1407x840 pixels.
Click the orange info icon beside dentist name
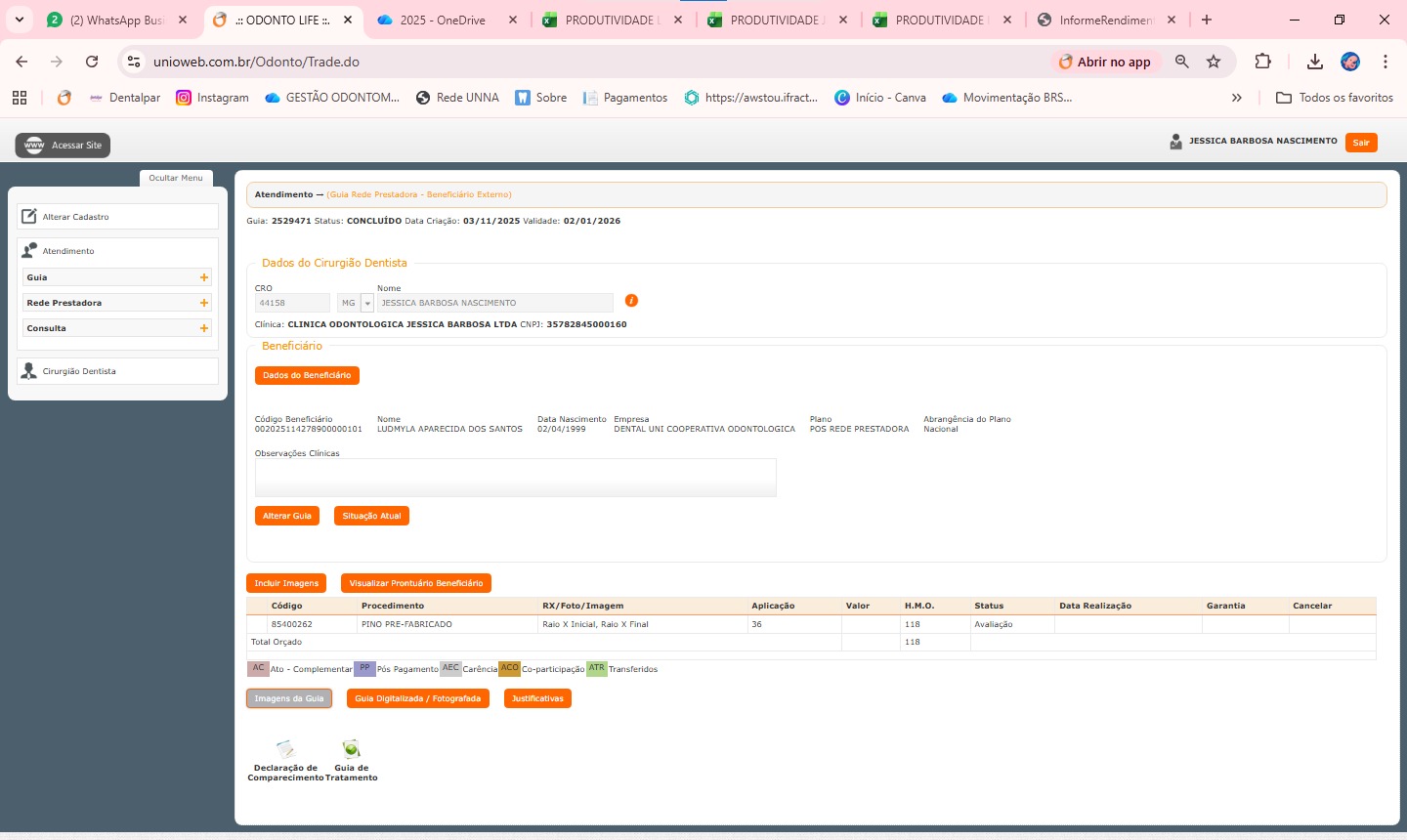[631, 301]
